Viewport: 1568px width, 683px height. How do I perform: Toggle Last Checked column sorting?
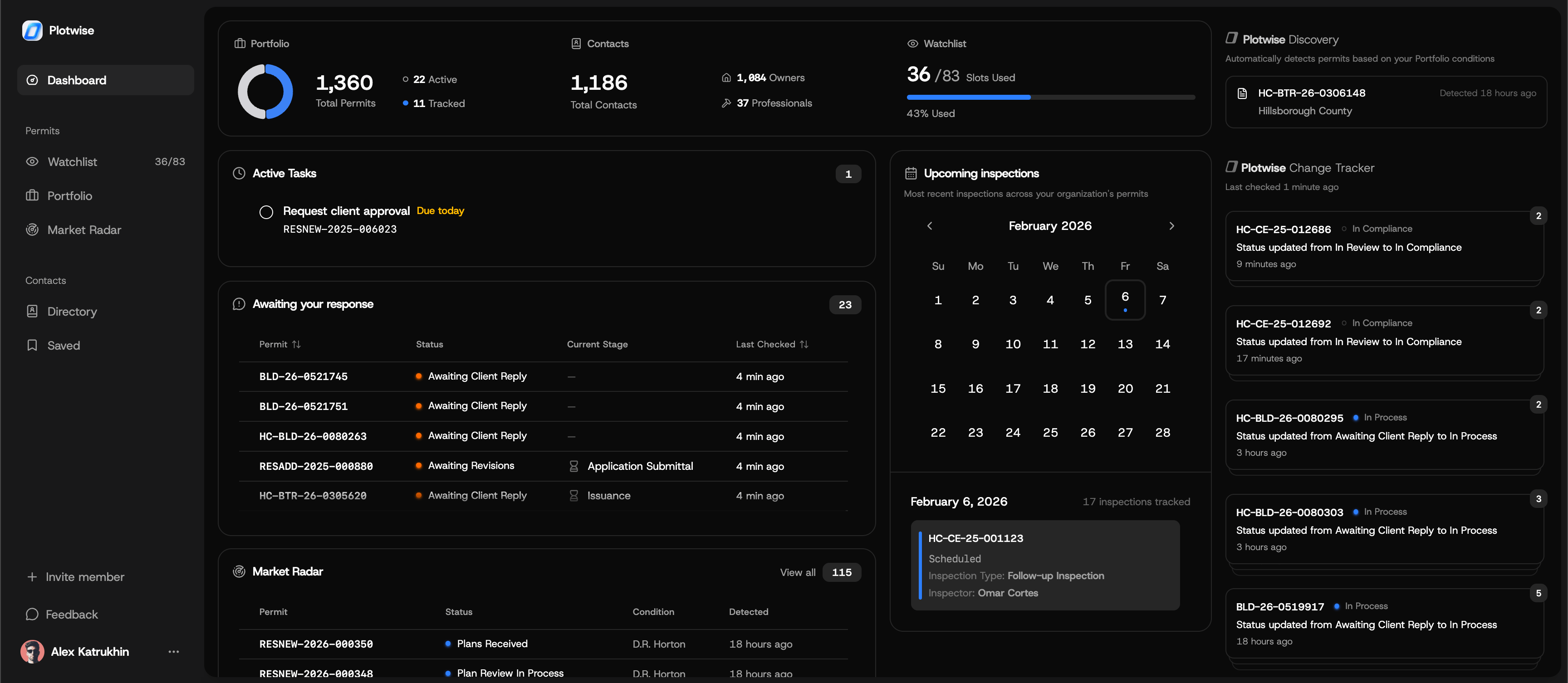coord(805,344)
